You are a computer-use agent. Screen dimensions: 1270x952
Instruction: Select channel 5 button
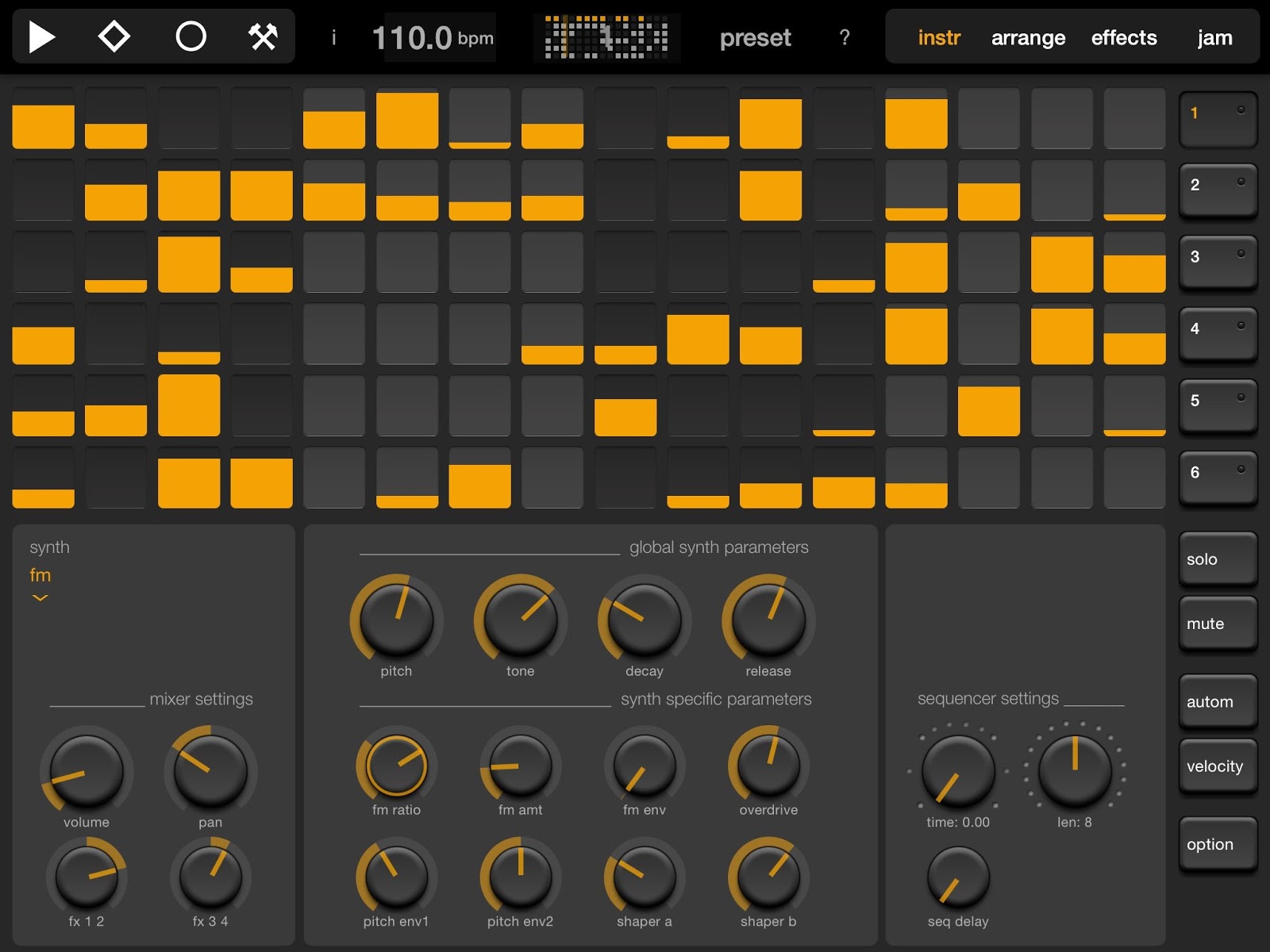point(1218,407)
